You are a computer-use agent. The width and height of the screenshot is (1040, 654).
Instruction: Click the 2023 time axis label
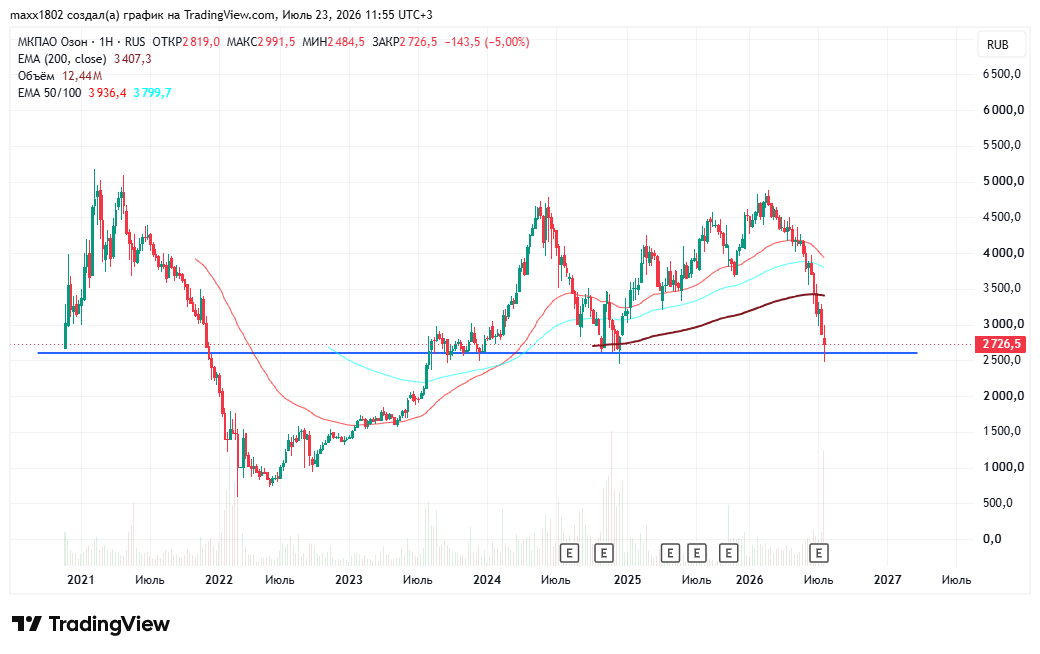point(349,580)
